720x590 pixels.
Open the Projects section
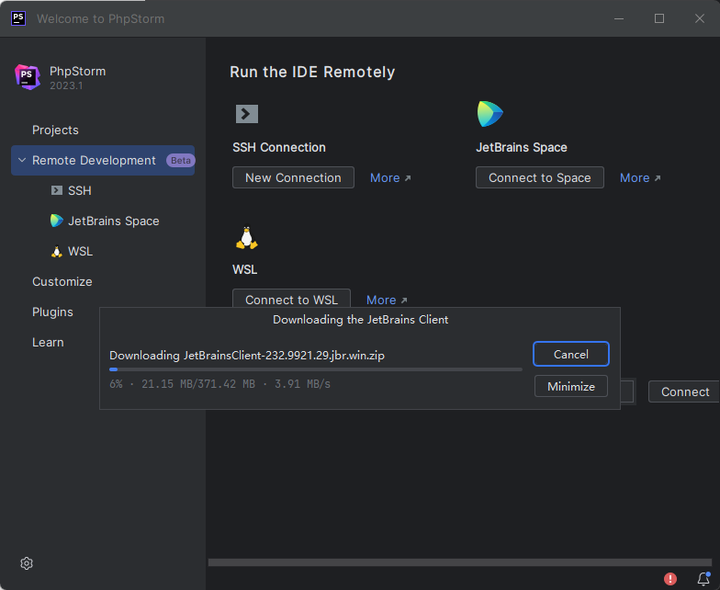(55, 130)
